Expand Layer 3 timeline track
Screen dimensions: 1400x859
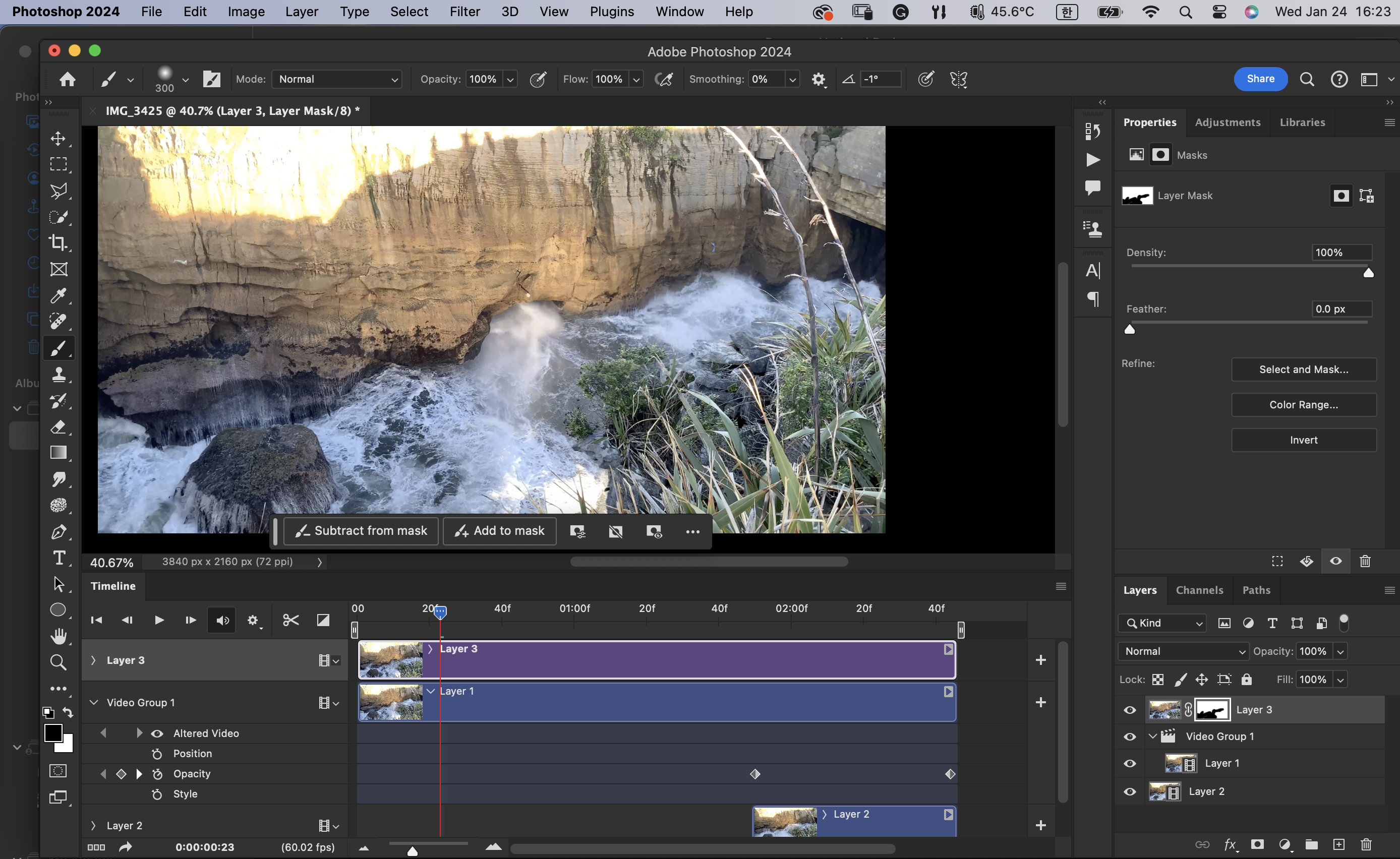pos(94,660)
